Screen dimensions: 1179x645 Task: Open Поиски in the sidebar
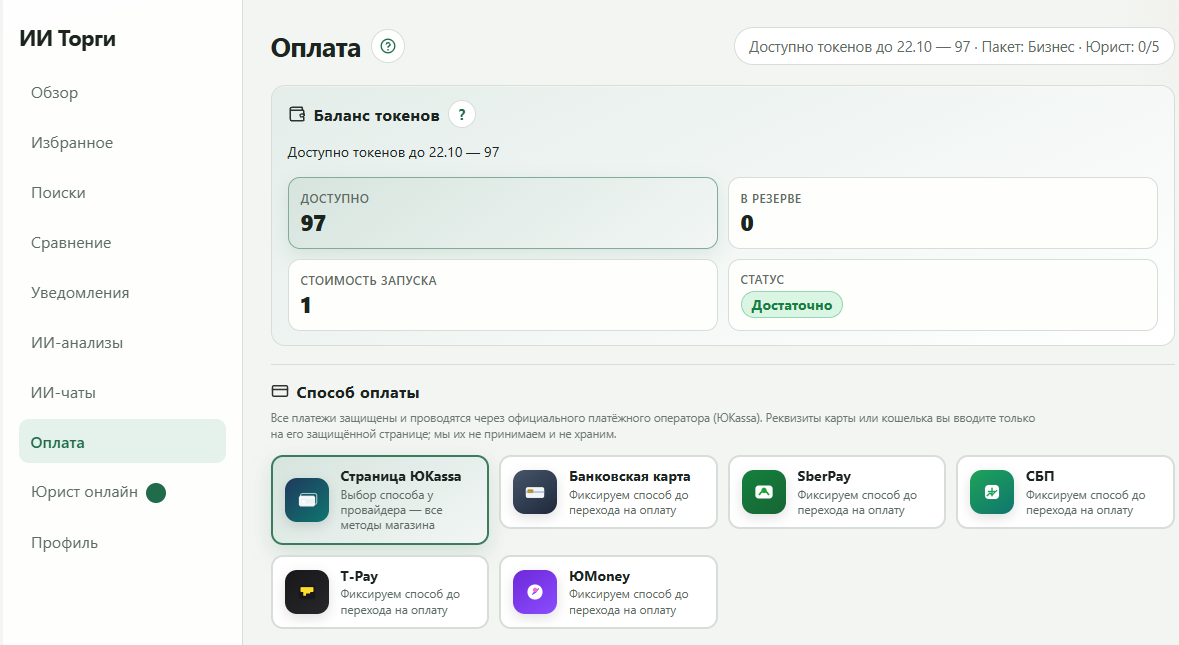coord(122,192)
